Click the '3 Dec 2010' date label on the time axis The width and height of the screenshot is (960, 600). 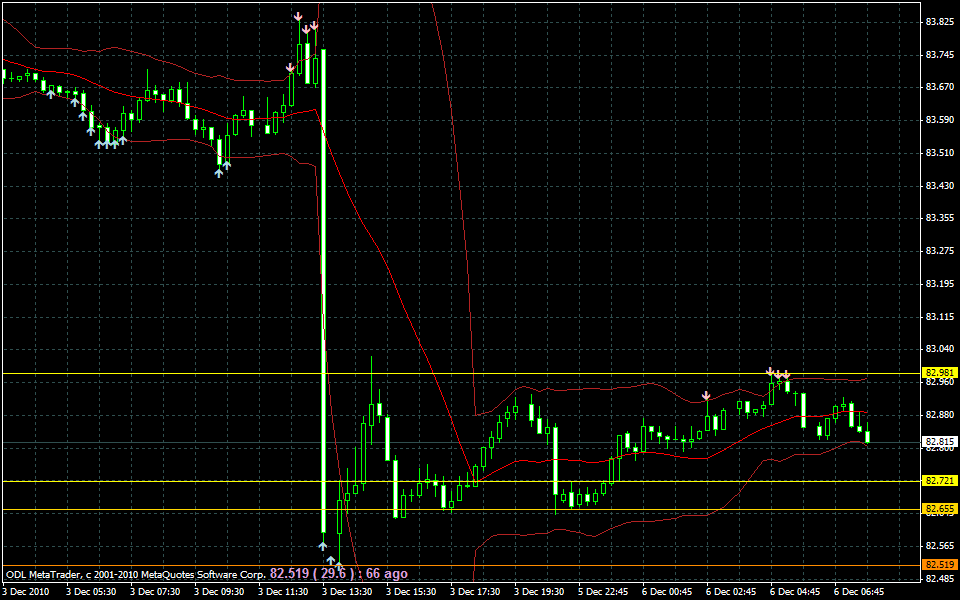(26, 591)
